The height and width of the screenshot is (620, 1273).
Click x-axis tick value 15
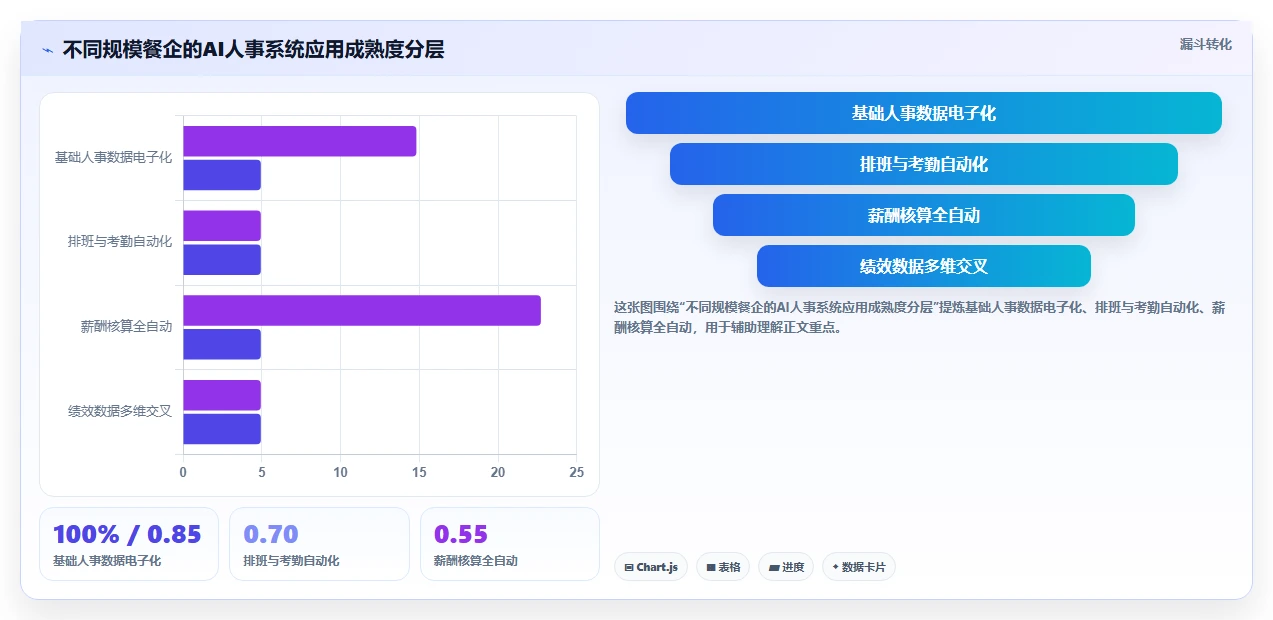(419, 472)
